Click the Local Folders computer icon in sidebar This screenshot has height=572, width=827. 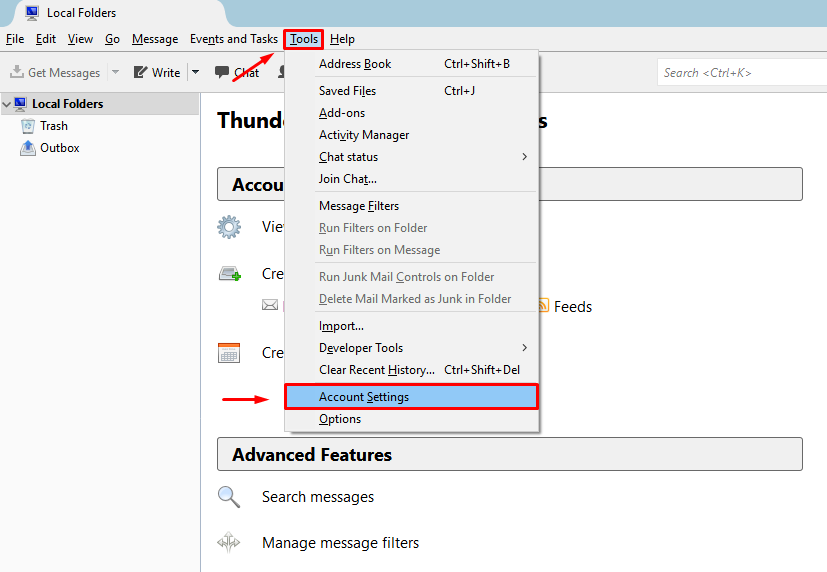pos(20,104)
